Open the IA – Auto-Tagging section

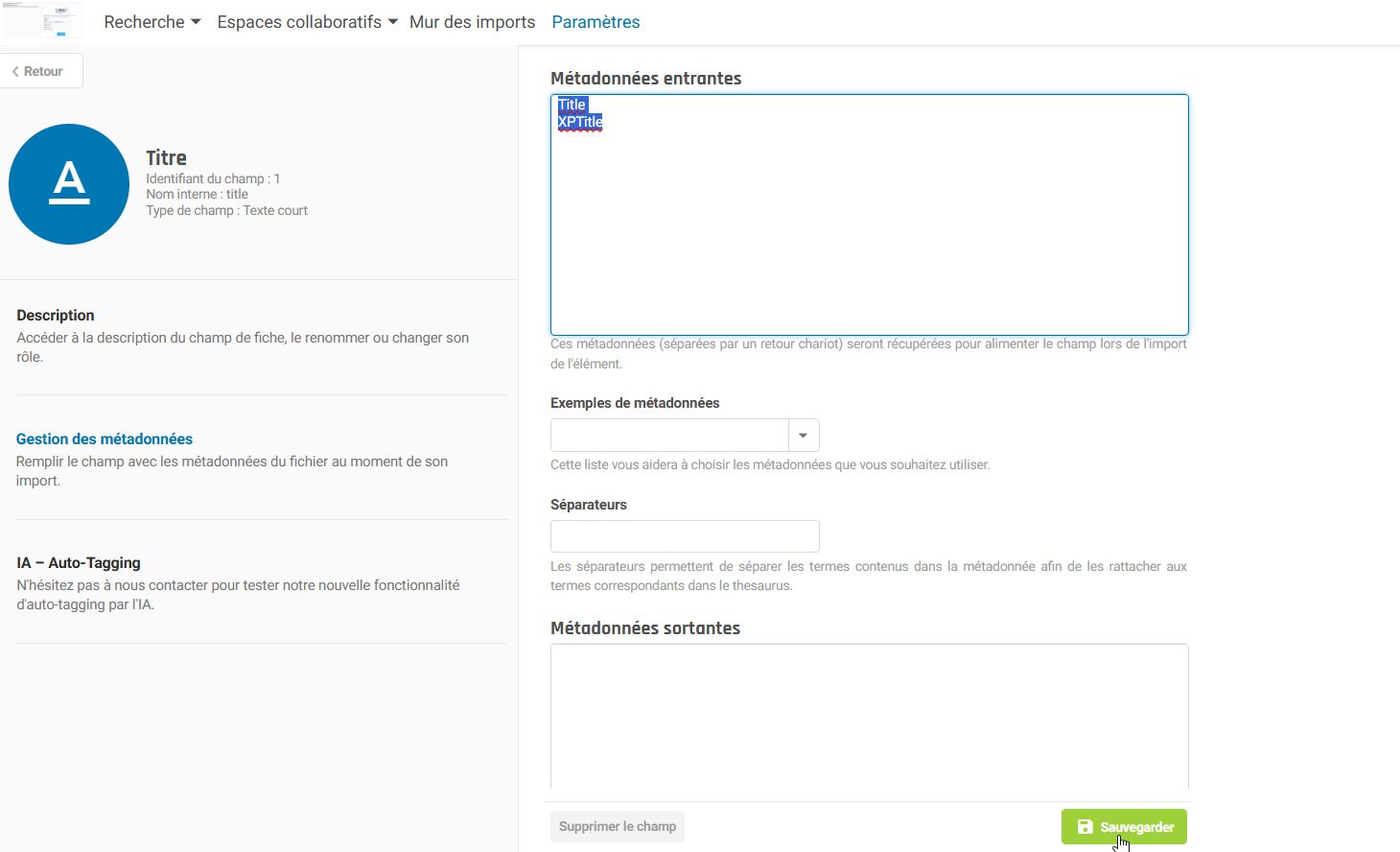coord(79,563)
